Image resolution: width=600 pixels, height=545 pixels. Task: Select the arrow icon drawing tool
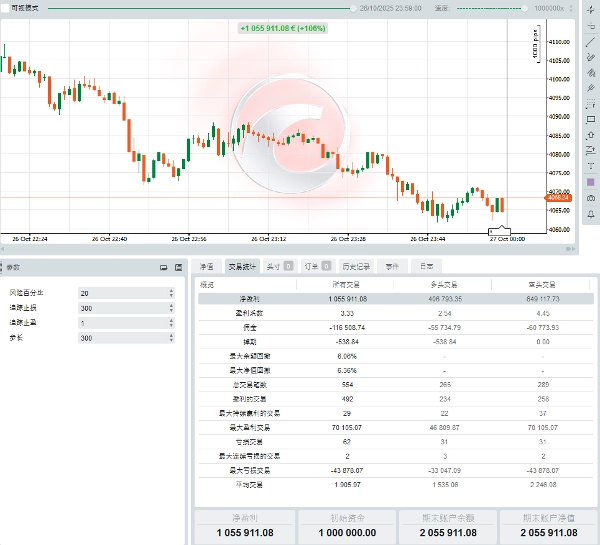click(x=590, y=135)
